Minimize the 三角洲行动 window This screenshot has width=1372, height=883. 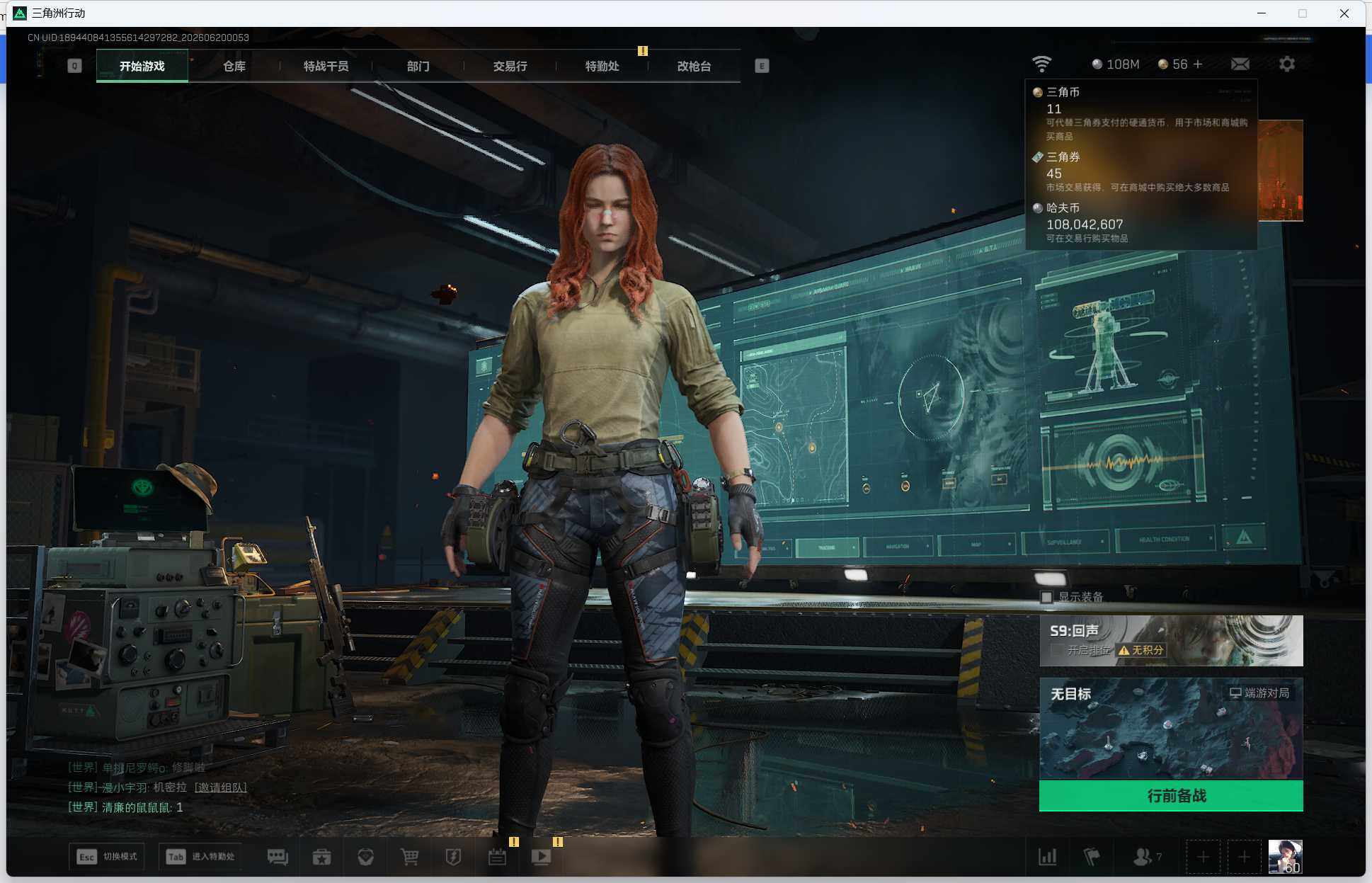[1262, 13]
